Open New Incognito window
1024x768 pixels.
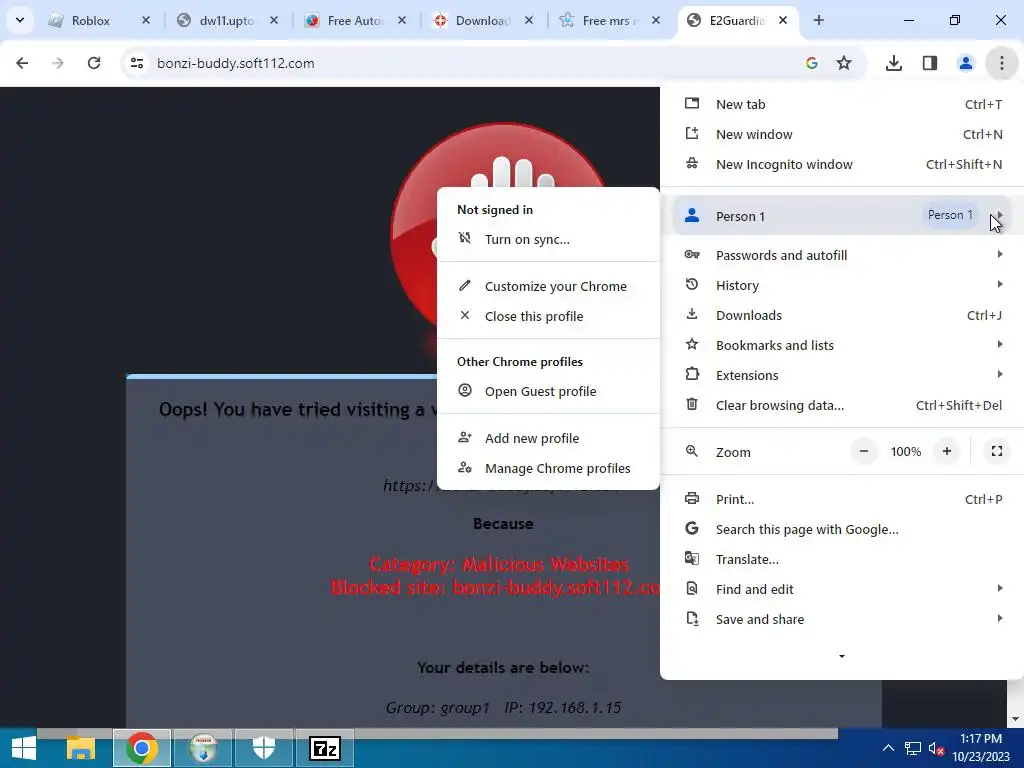click(842, 165)
